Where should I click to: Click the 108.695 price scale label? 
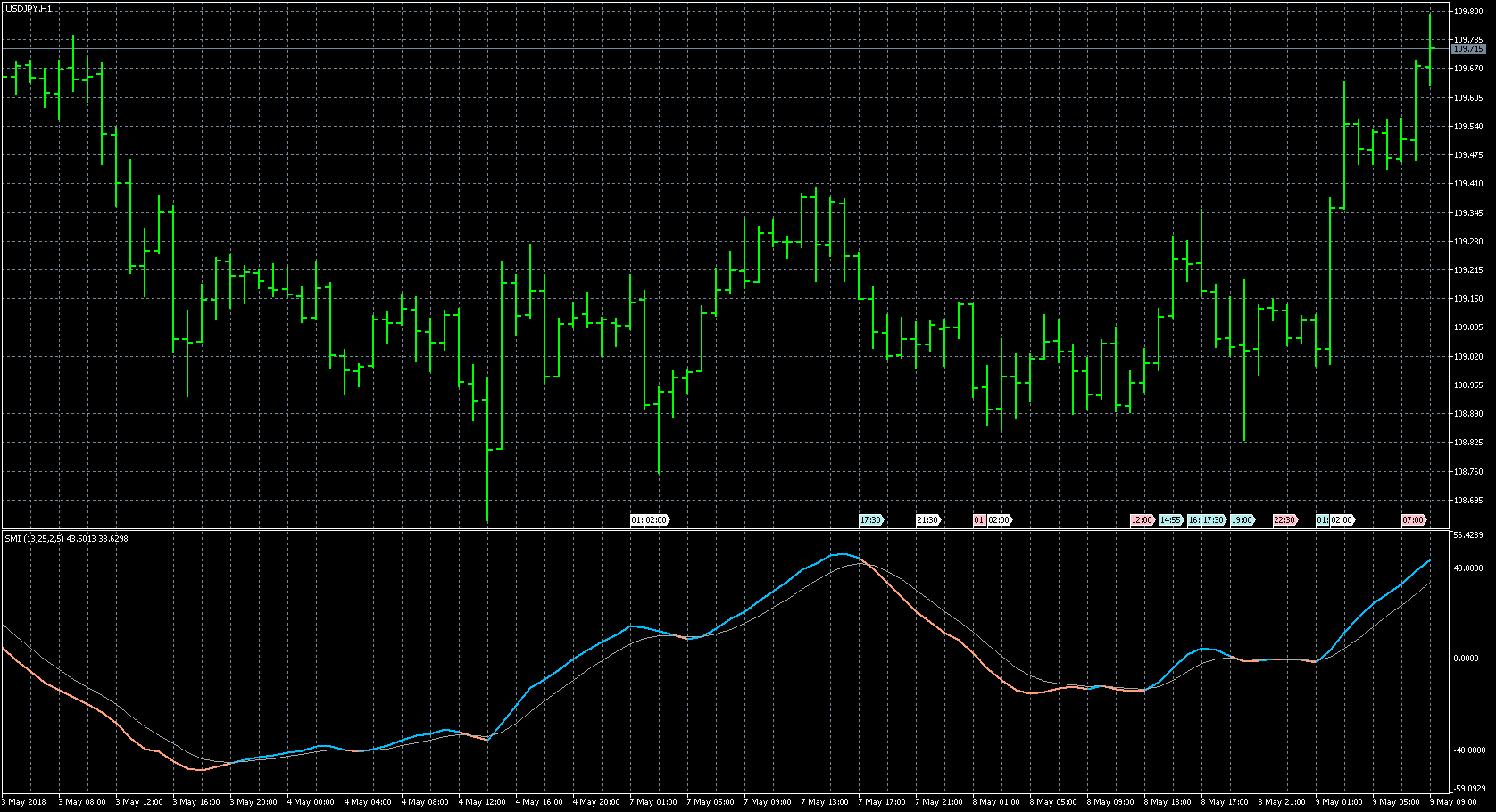coord(1468,501)
